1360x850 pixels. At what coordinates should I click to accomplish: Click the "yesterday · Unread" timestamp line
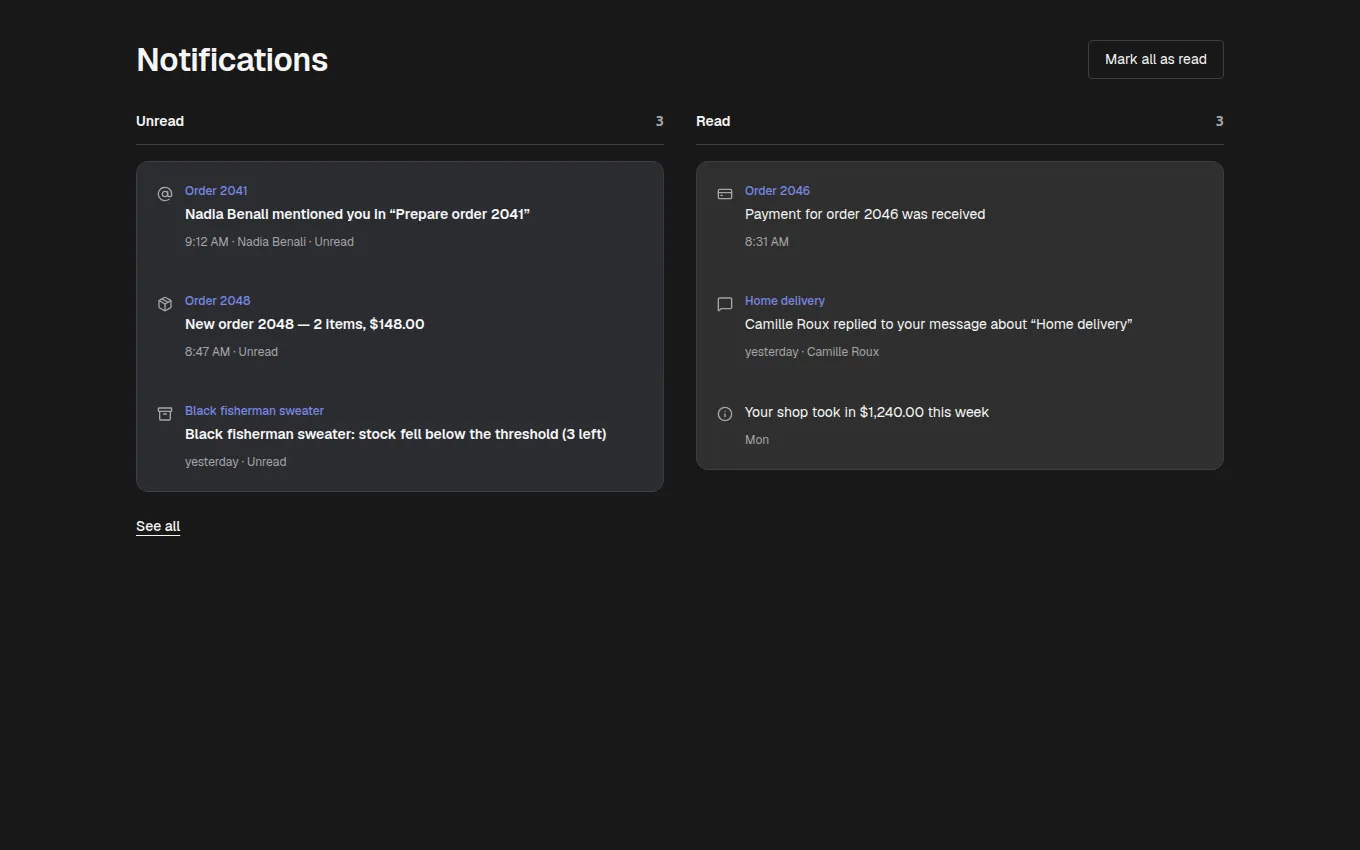(235, 462)
